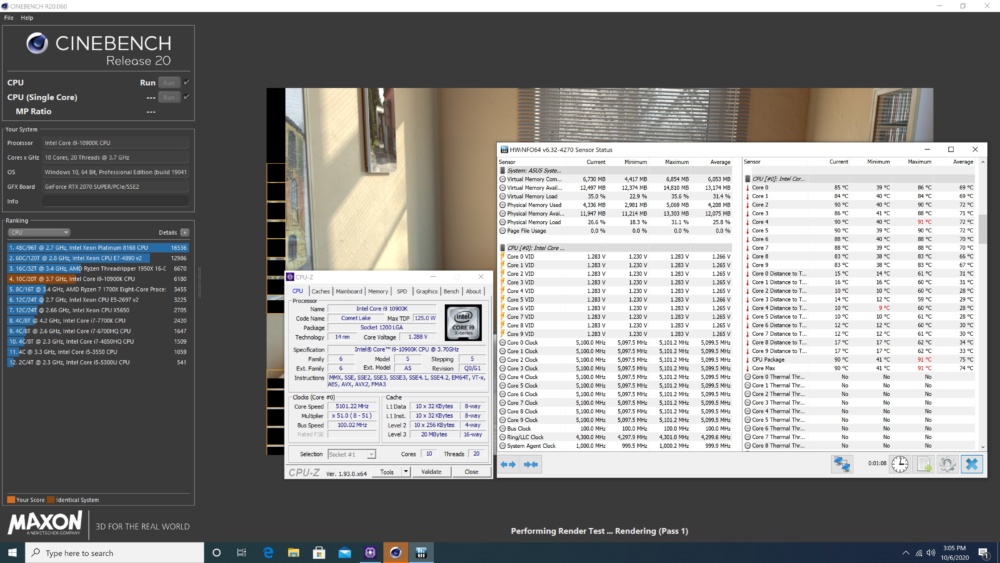The width and height of the screenshot is (1000, 563).
Task: Switch to the Memory tab in CPU-Z
Action: point(378,291)
